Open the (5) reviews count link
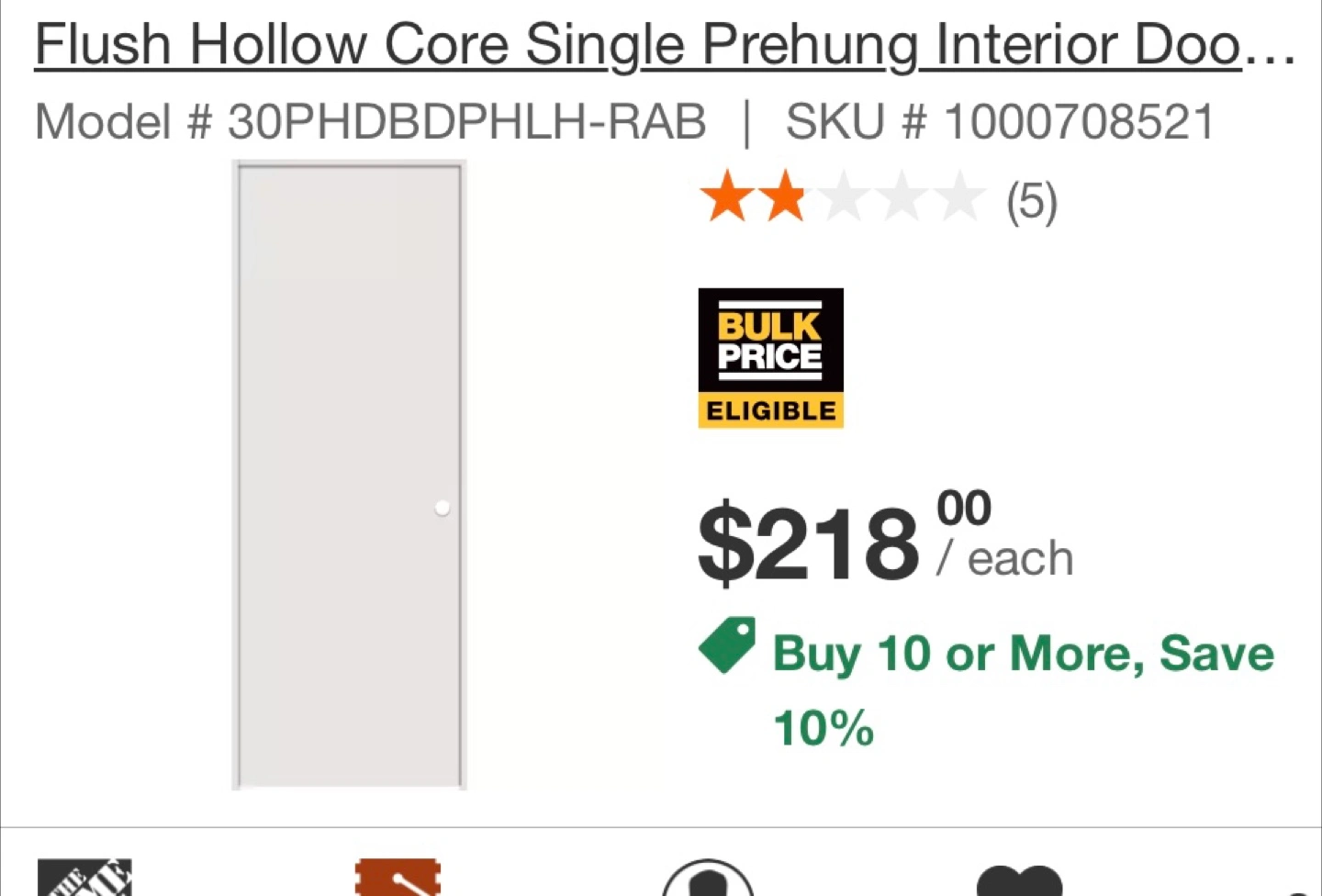Screen dimensions: 1322x896 (x=1032, y=201)
